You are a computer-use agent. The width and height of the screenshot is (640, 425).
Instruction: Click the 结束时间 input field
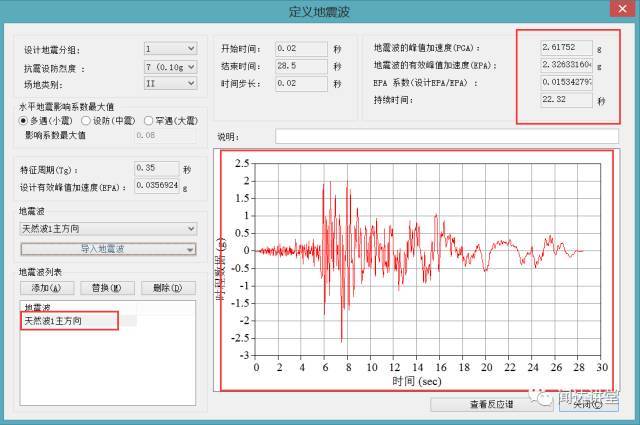point(301,66)
